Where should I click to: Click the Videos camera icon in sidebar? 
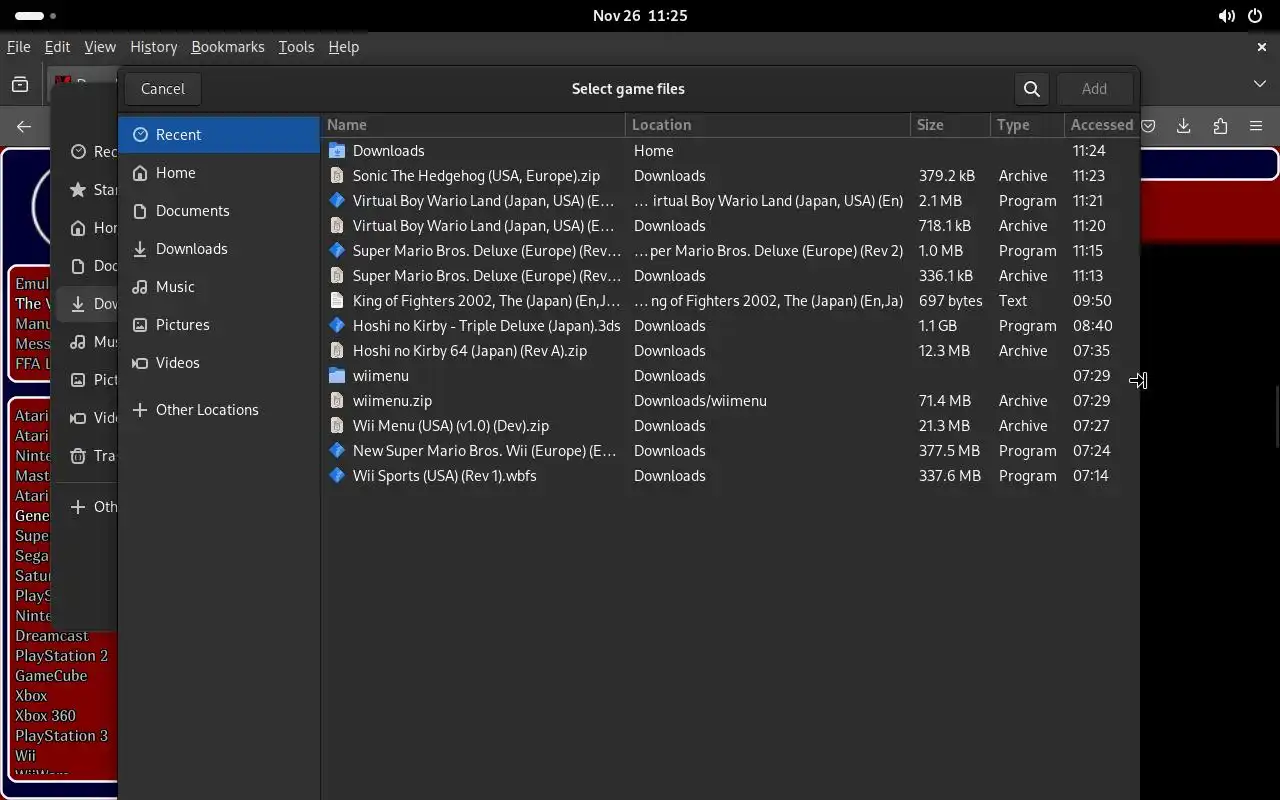pyautogui.click(x=140, y=362)
